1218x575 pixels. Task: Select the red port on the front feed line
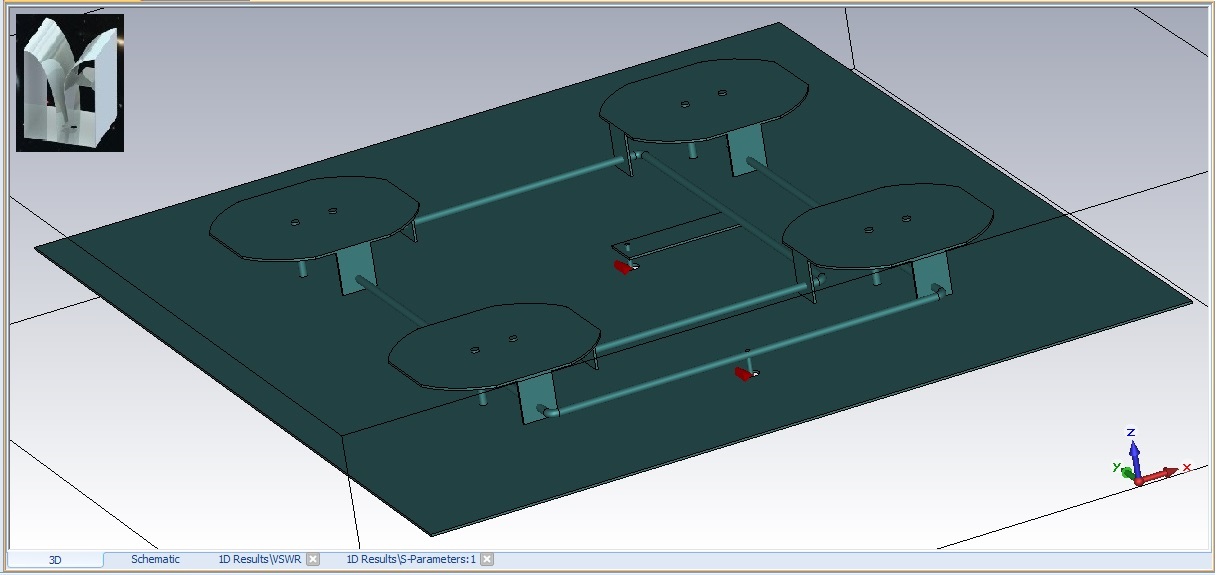(x=744, y=374)
